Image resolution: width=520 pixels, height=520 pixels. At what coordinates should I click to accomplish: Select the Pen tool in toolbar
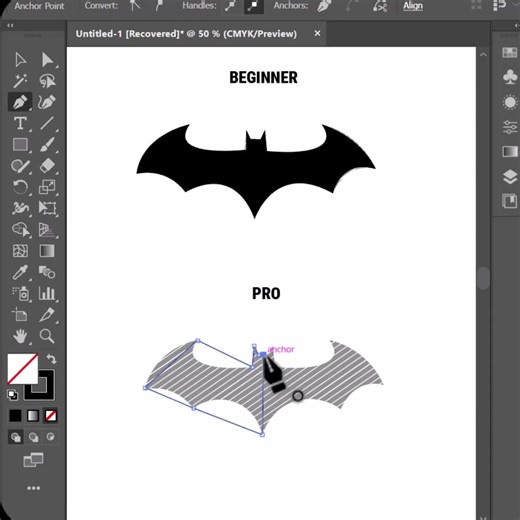20,102
